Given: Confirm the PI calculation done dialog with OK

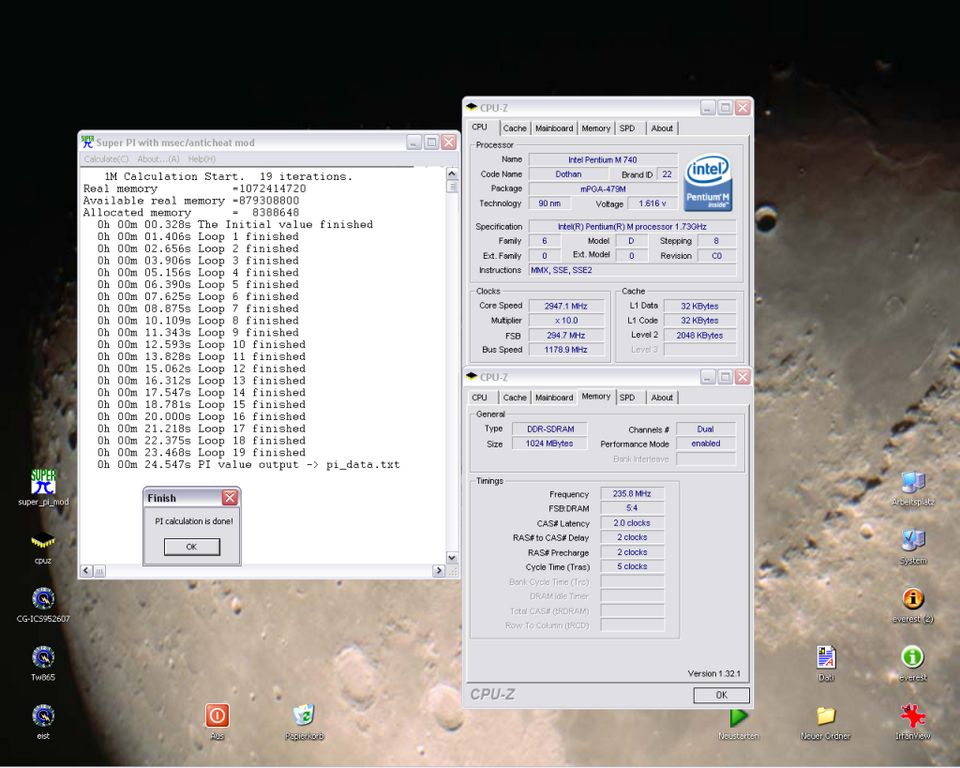Looking at the screenshot, I should click(x=192, y=547).
